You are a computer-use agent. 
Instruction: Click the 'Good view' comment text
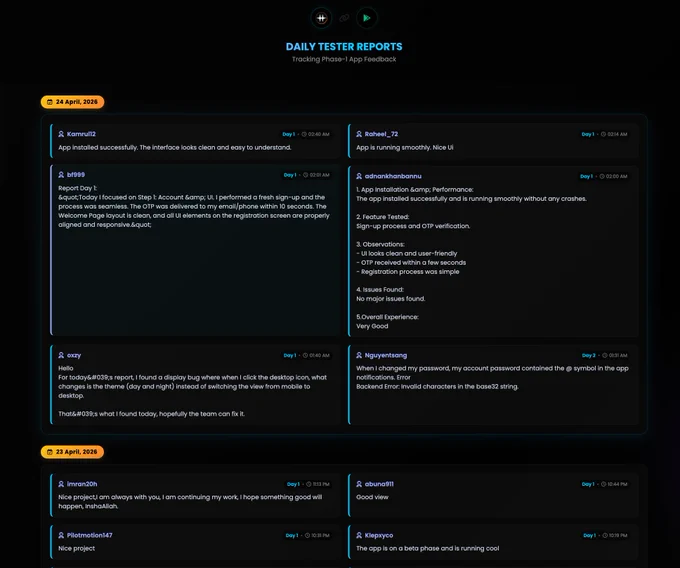pyautogui.click(x=372, y=497)
